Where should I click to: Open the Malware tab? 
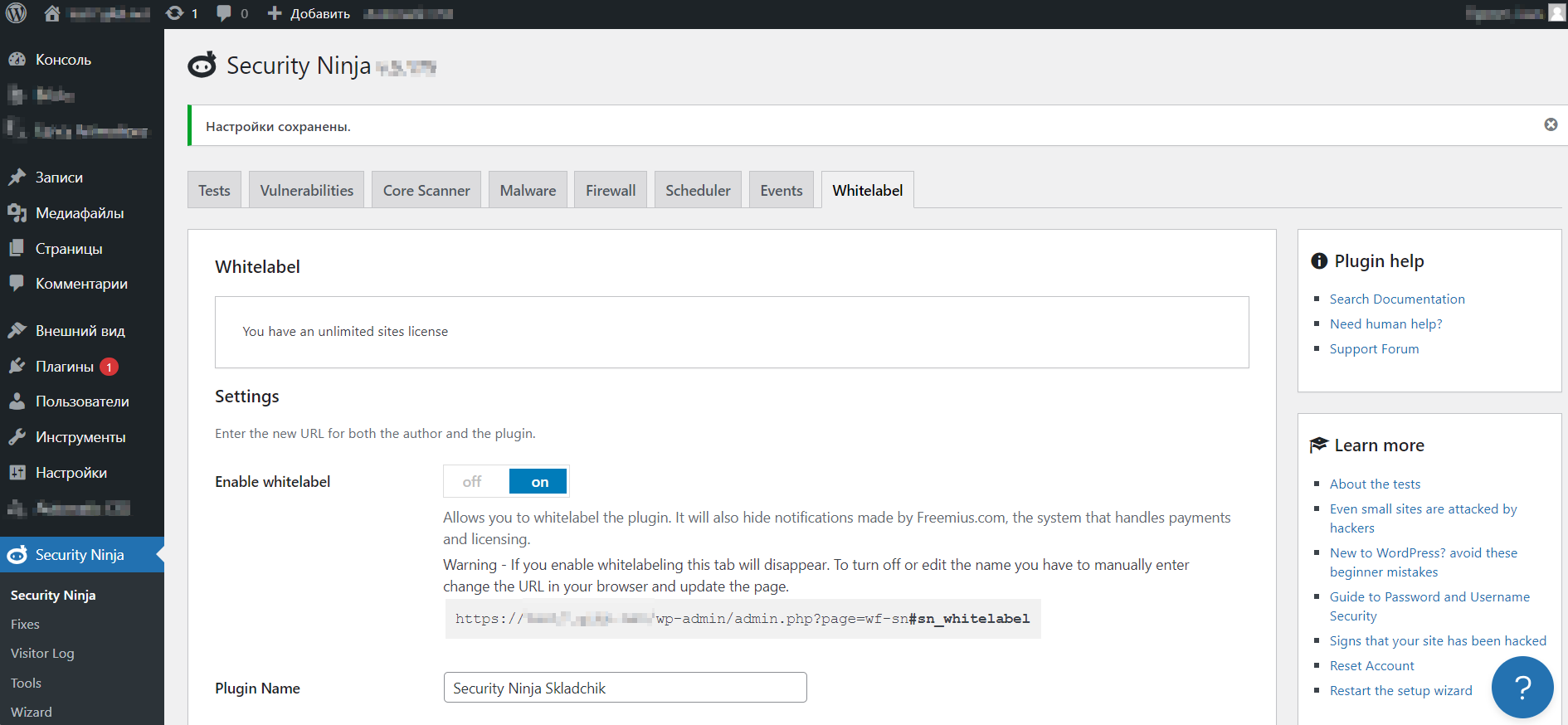(528, 191)
